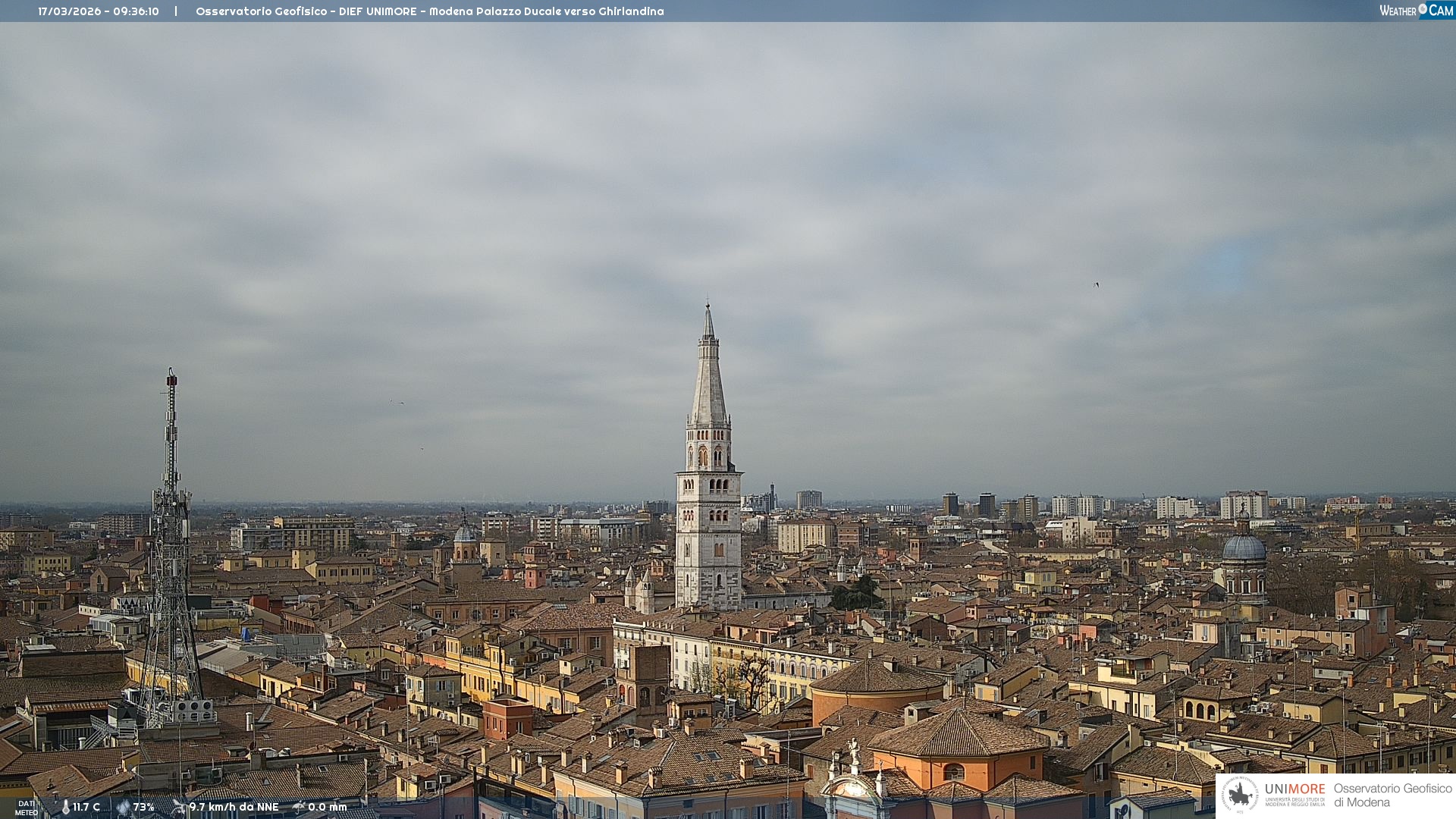Click the blue-gray church dome on the right

tap(1244, 548)
